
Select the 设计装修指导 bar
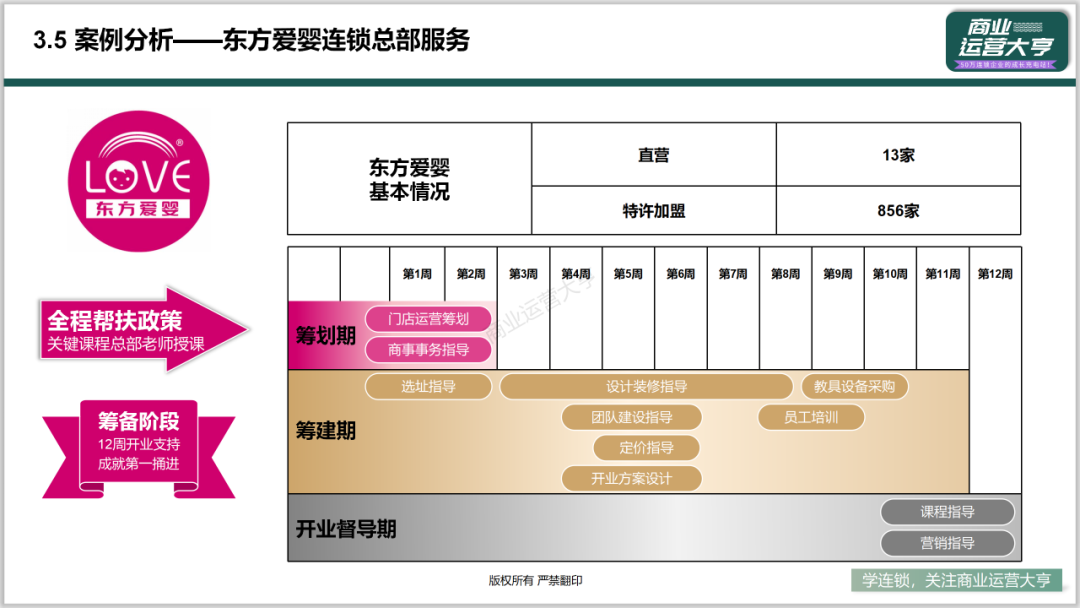646,386
